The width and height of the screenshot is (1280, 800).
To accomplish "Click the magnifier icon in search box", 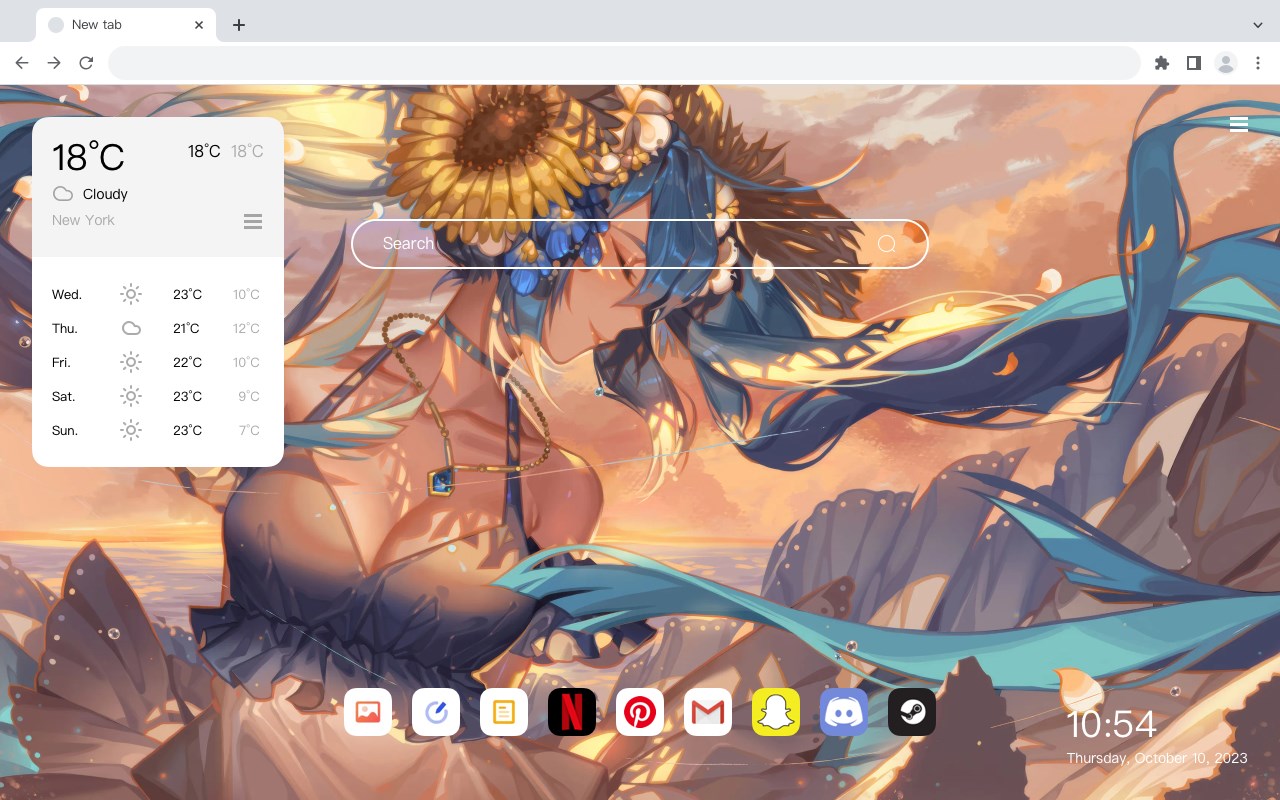I will (x=887, y=244).
